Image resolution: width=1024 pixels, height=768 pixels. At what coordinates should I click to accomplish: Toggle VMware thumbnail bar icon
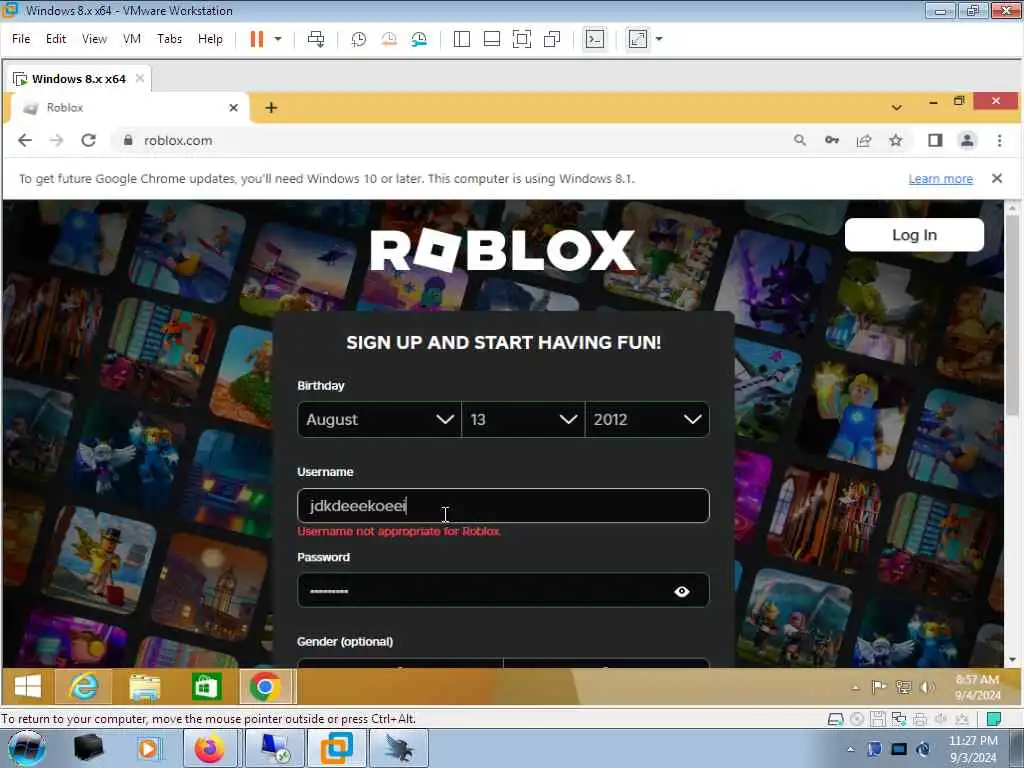tap(492, 39)
